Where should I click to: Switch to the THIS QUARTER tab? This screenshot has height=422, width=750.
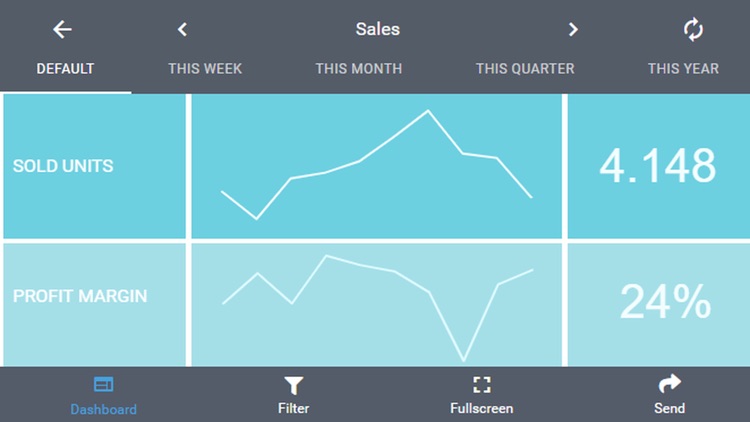click(525, 69)
